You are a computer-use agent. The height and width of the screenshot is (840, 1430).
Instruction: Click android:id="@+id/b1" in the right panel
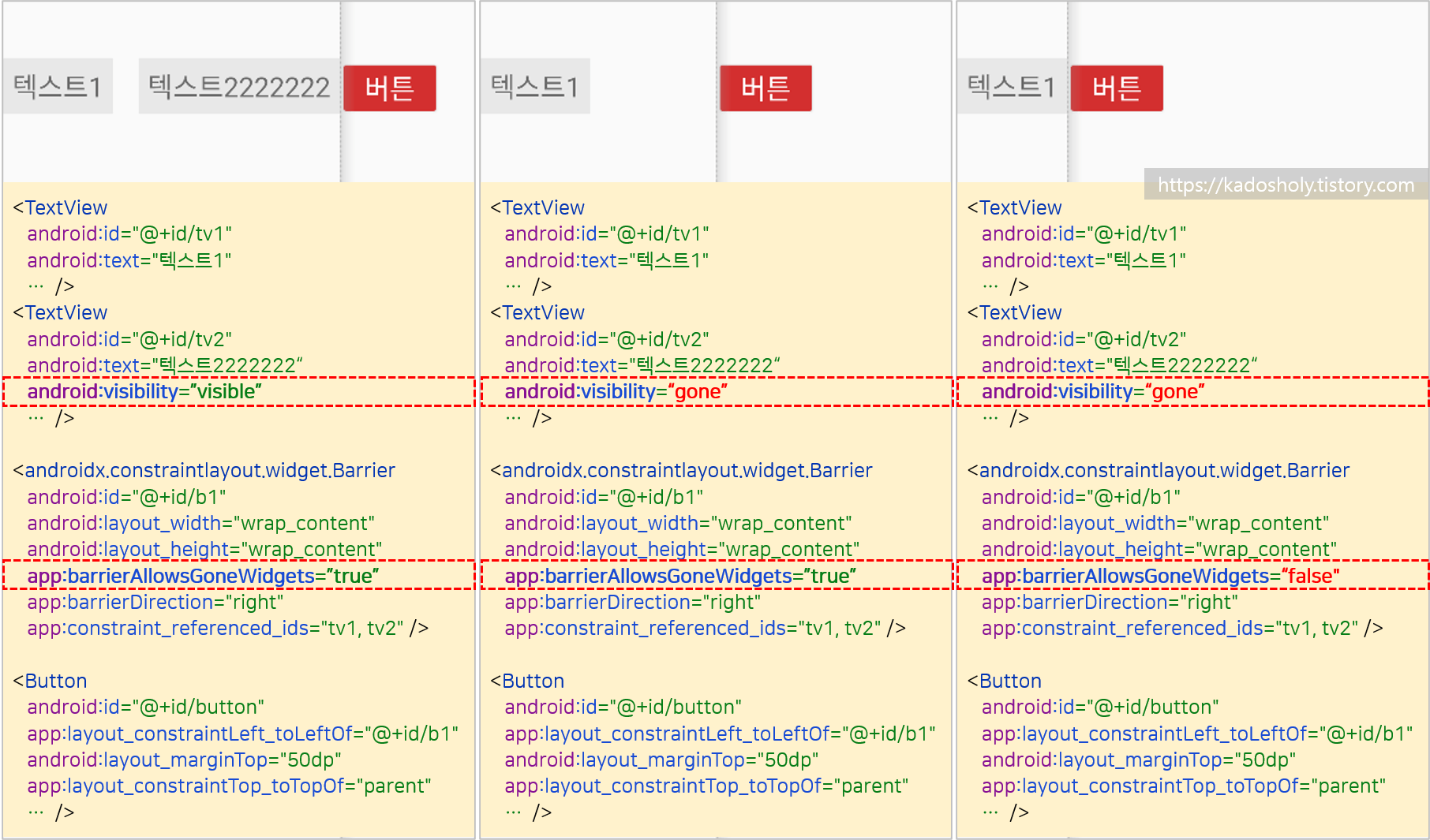[1081, 498]
